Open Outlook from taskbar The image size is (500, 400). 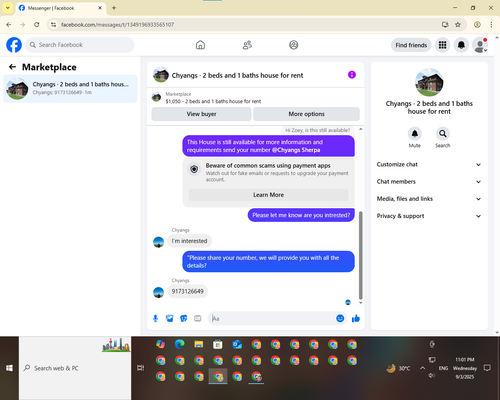pyautogui.click(x=237, y=344)
